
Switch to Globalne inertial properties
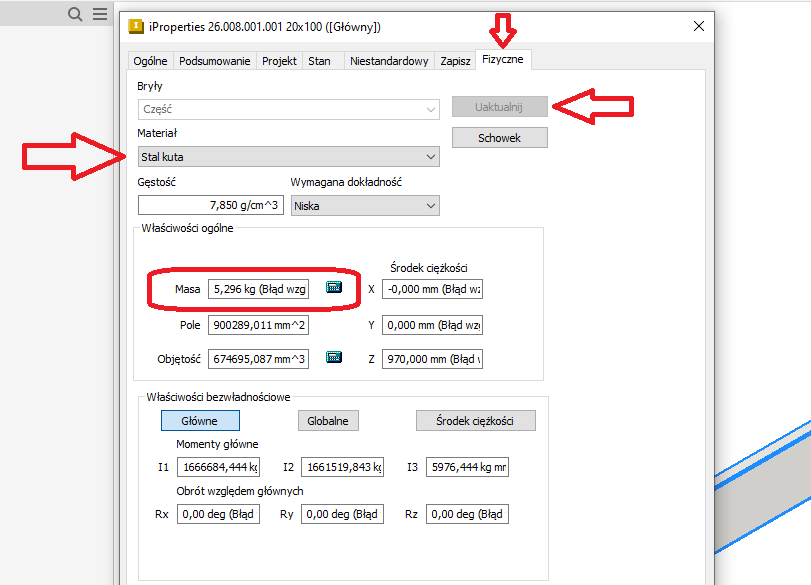click(328, 421)
